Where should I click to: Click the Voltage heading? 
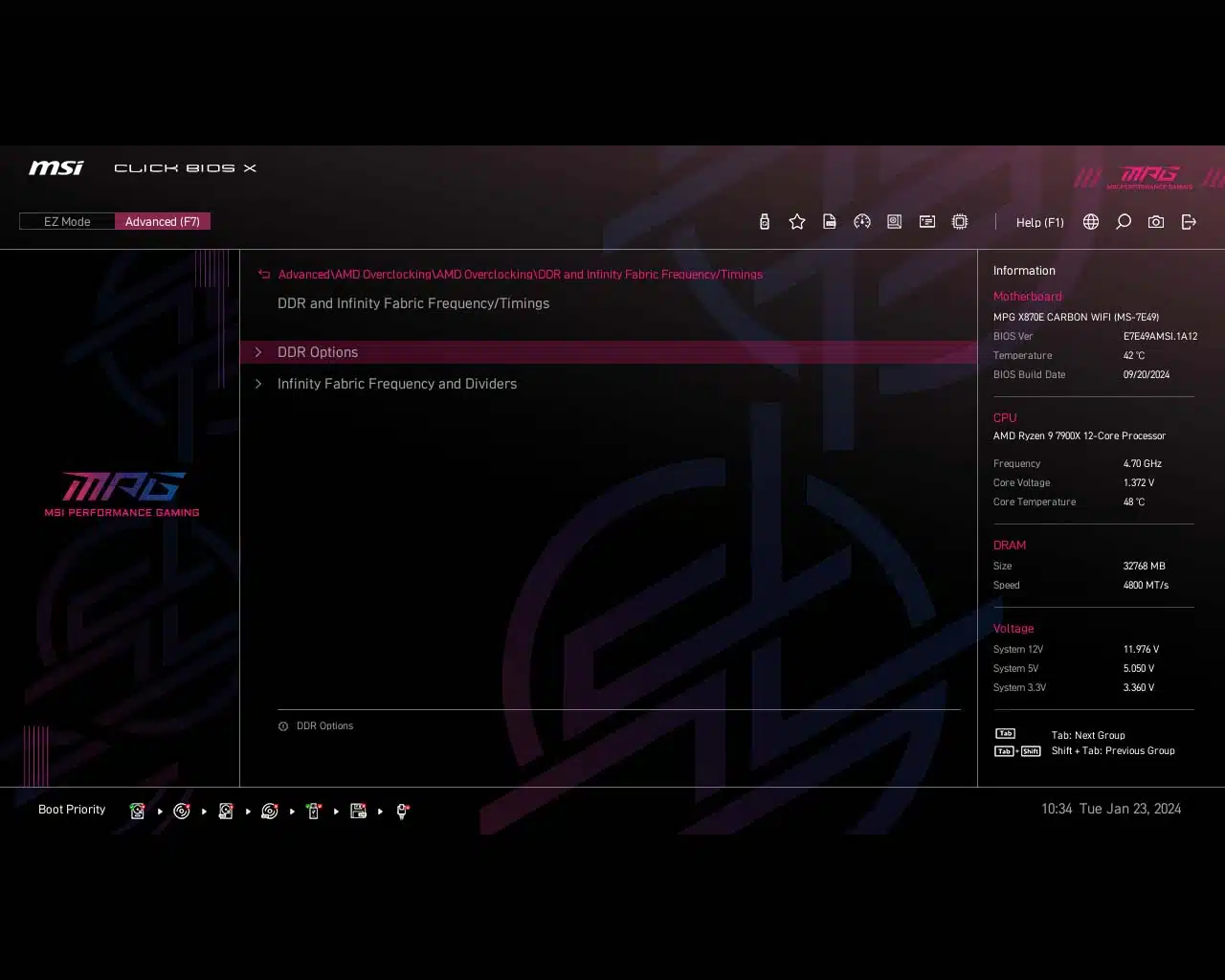click(1013, 629)
